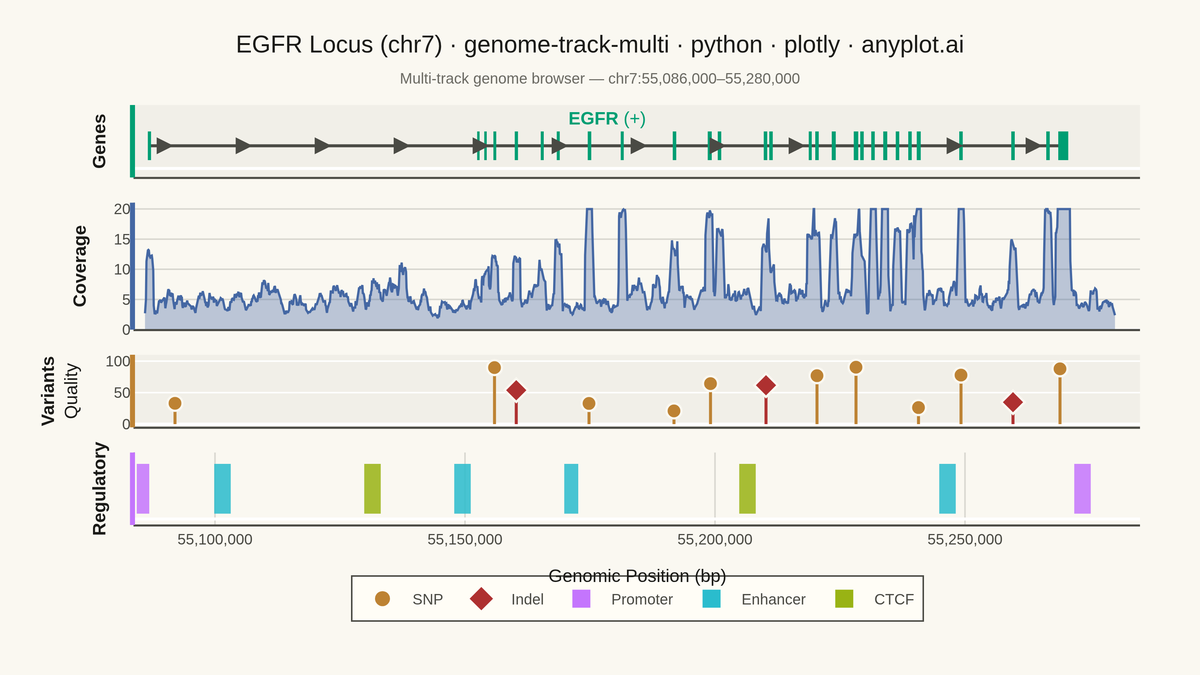Click the Indel diamond marker in the legend
The image size is (1200, 675).
pos(482,599)
